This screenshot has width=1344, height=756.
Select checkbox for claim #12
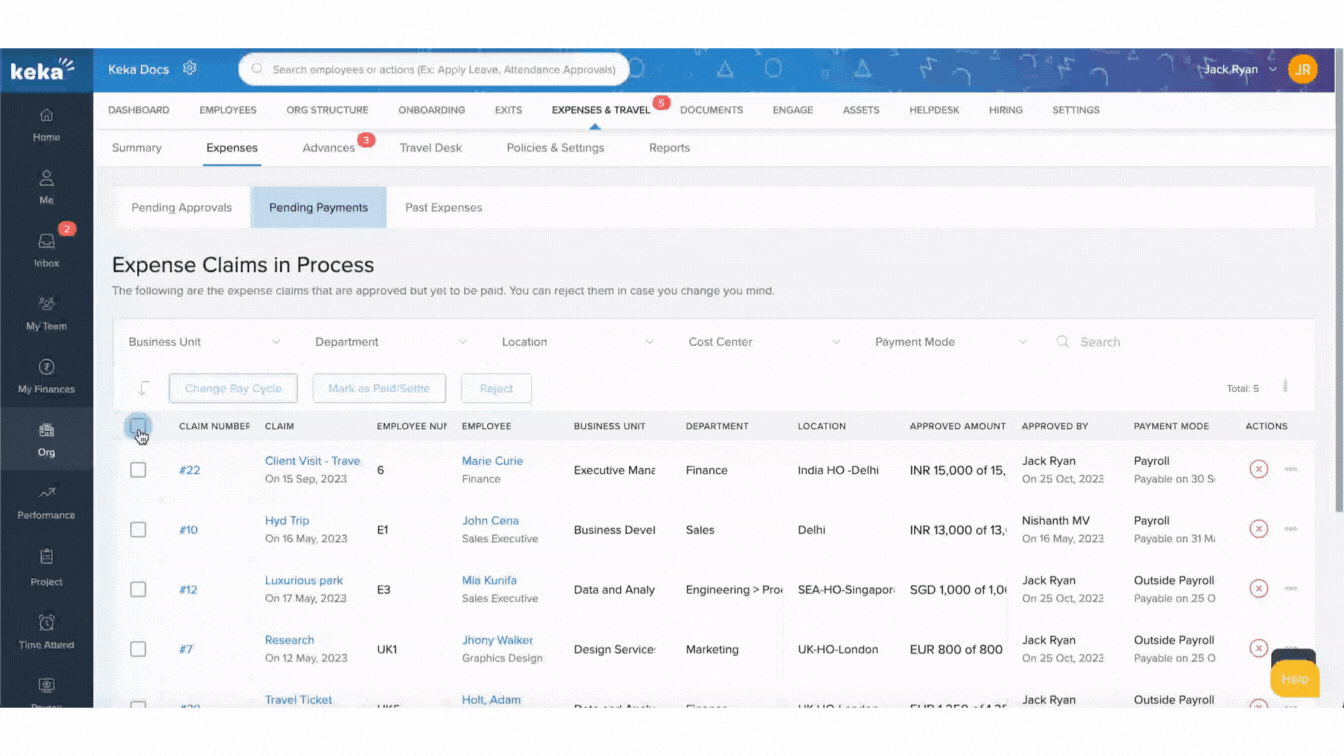point(138,590)
